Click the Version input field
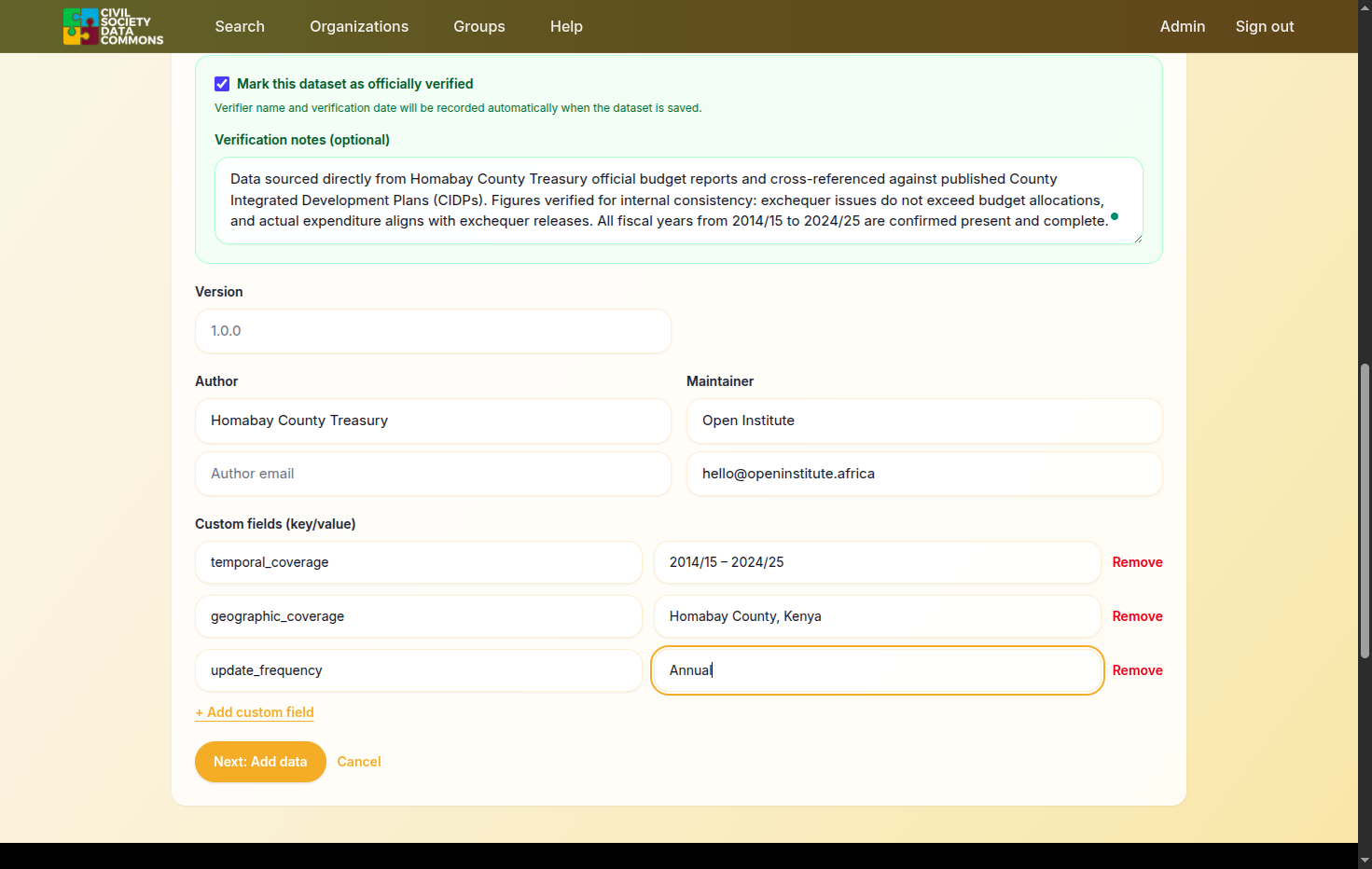This screenshot has width=1372, height=869. pos(433,331)
